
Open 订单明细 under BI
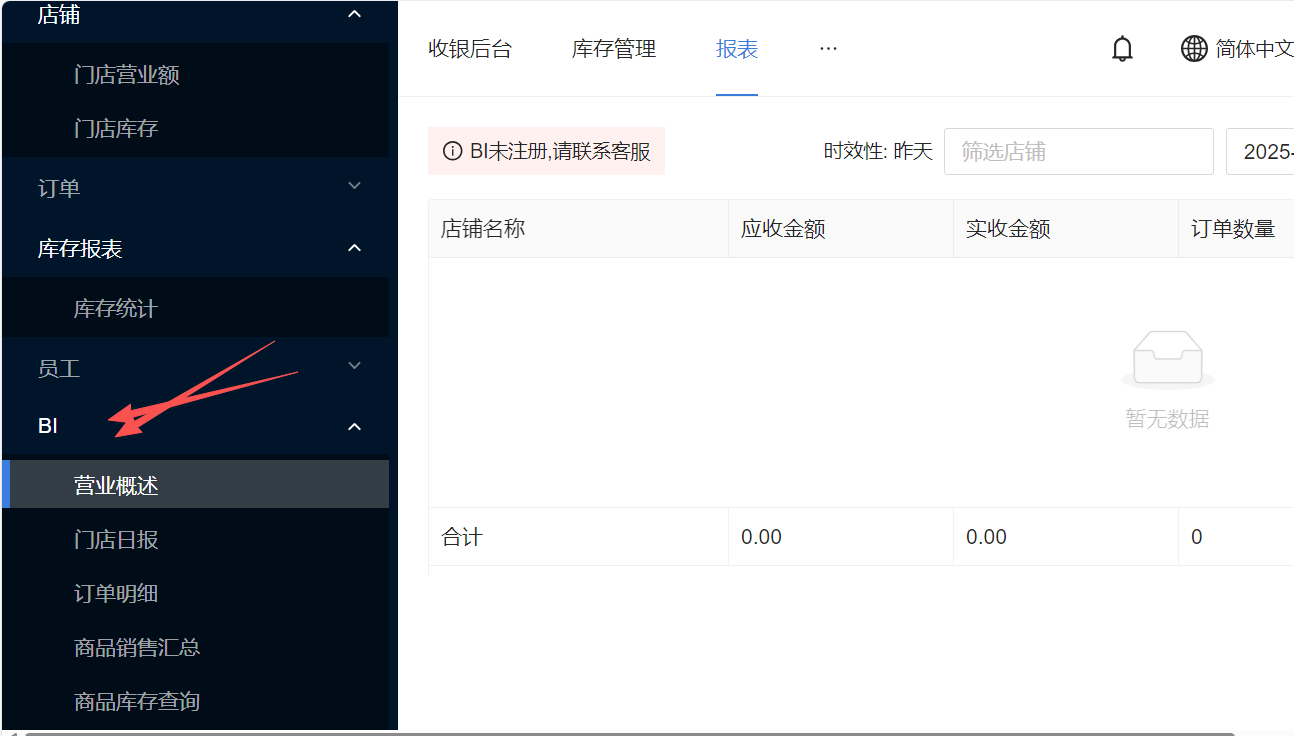[x=116, y=594]
